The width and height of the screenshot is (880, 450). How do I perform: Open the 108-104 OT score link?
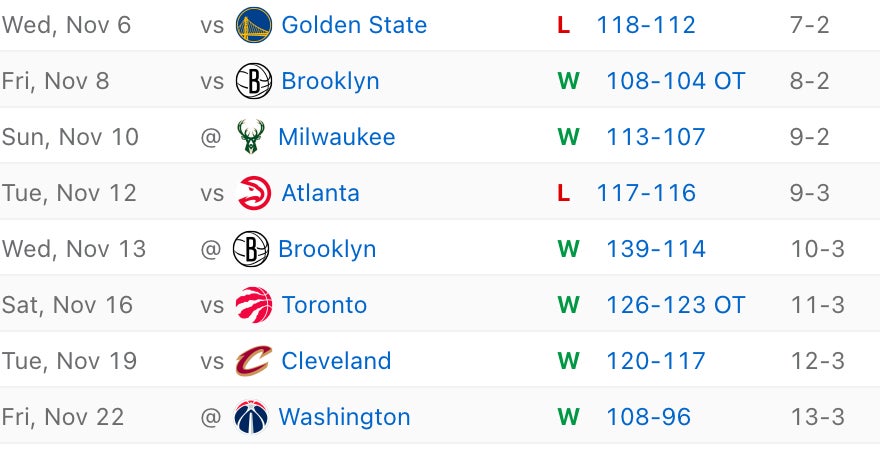point(675,81)
